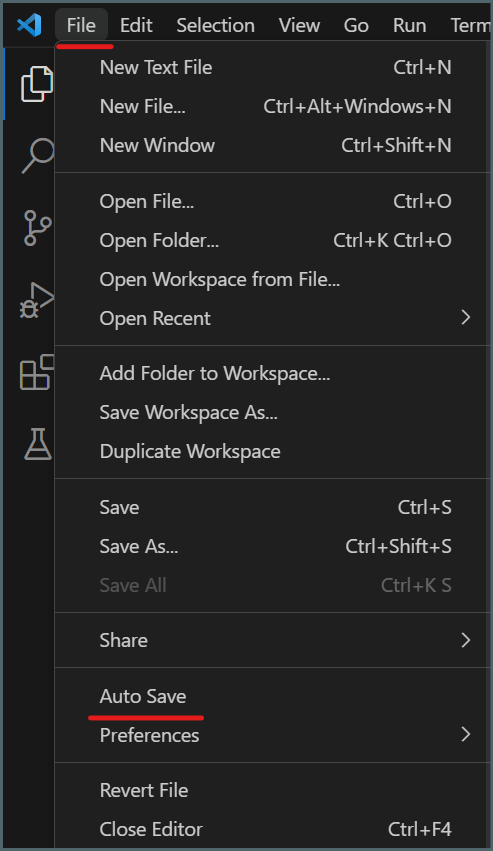Select Close Editor entry
Image resolution: width=493 pixels, height=851 pixels.
[273, 829]
